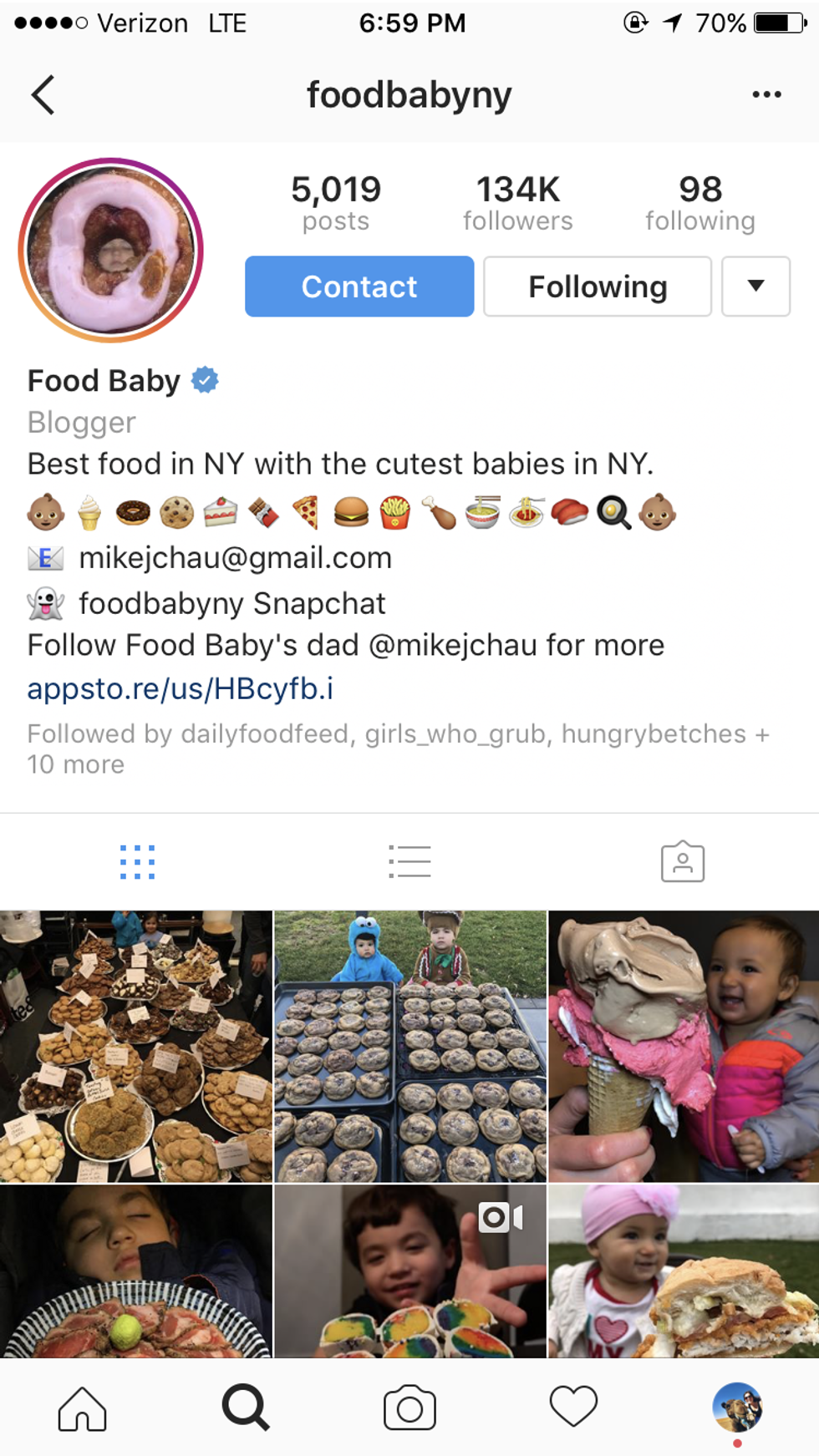Open the 134K followers list
This screenshot has width=819, height=1456.
518,203
